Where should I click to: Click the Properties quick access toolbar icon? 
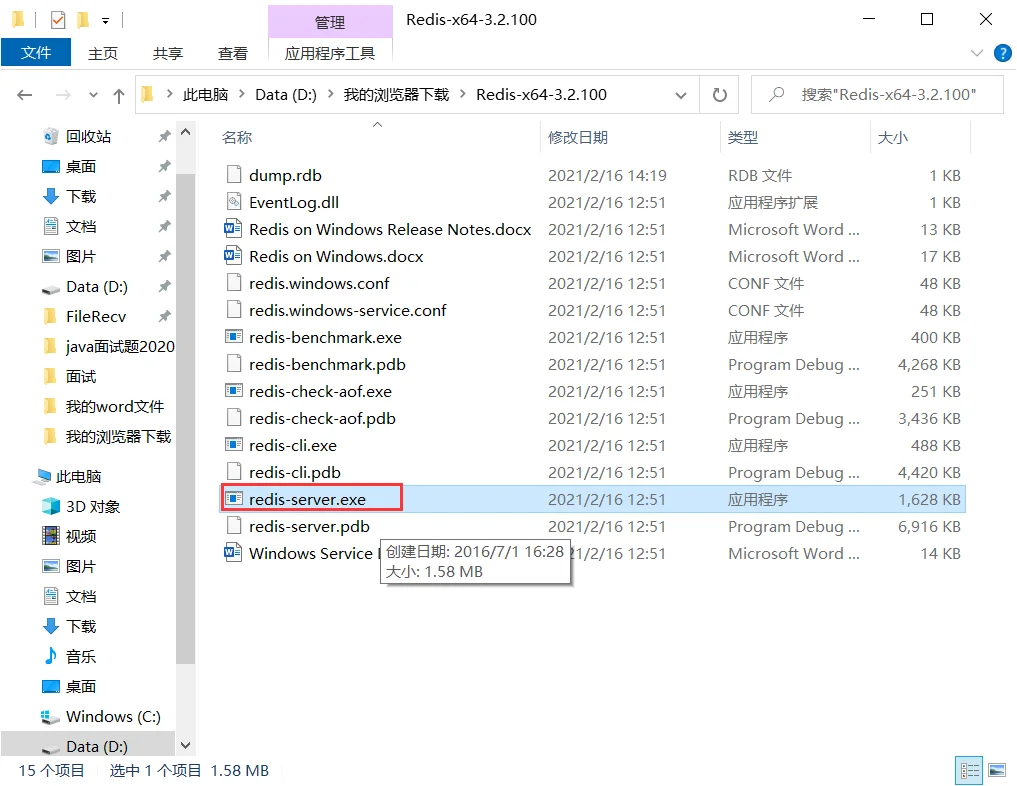pos(58,20)
